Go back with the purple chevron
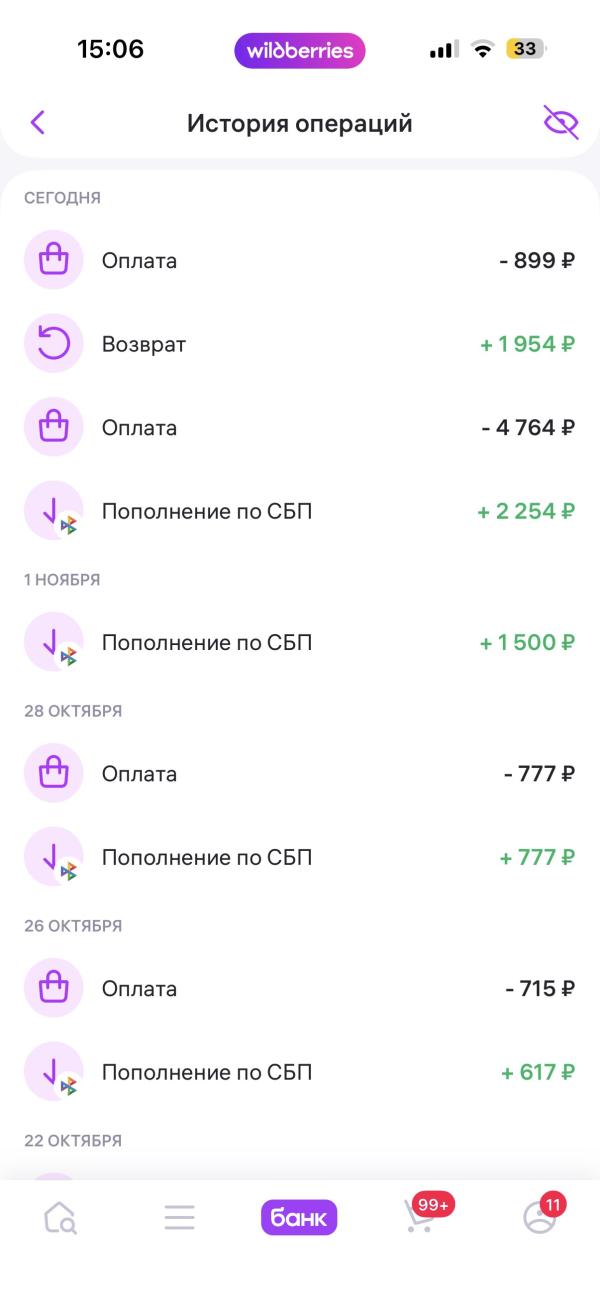Screen dimensions: 600x1303 pos(38,122)
